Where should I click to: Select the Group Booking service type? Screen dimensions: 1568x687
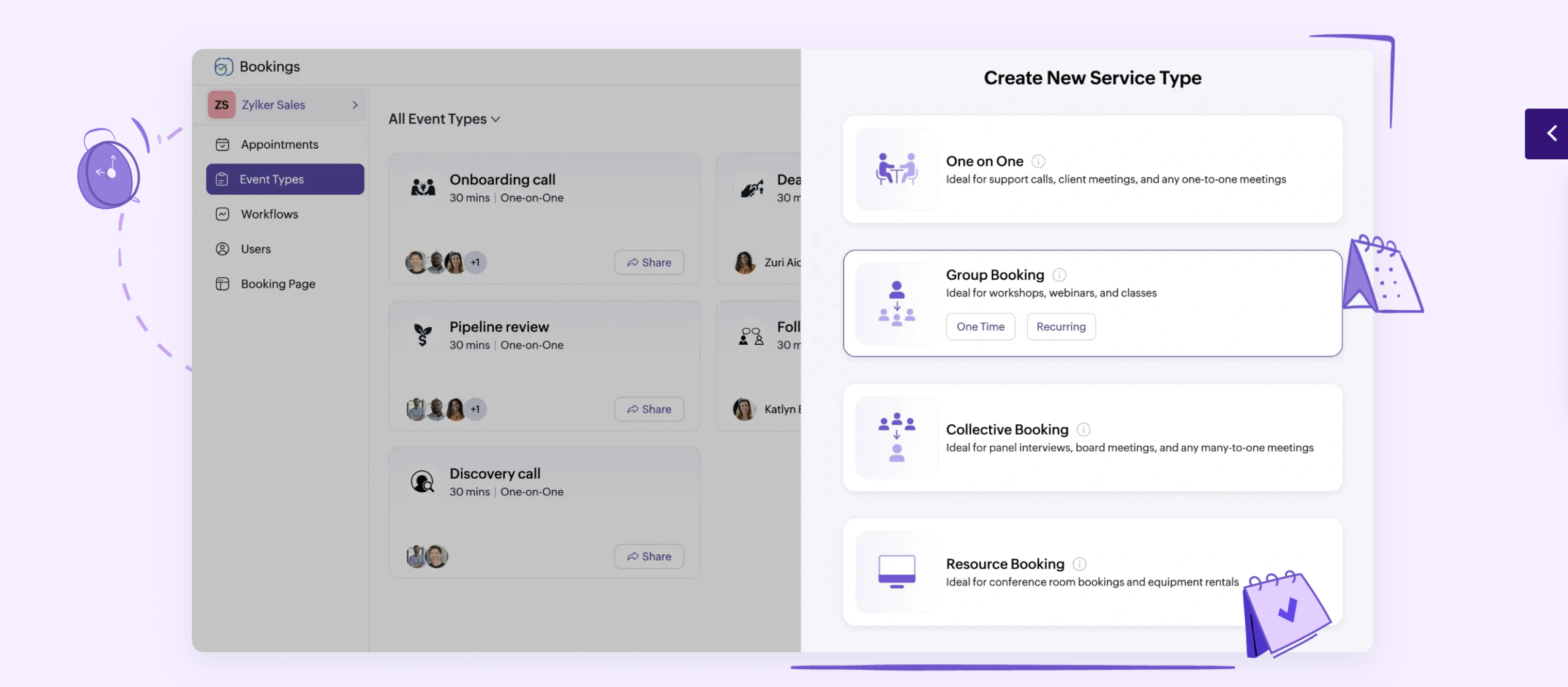point(1093,303)
